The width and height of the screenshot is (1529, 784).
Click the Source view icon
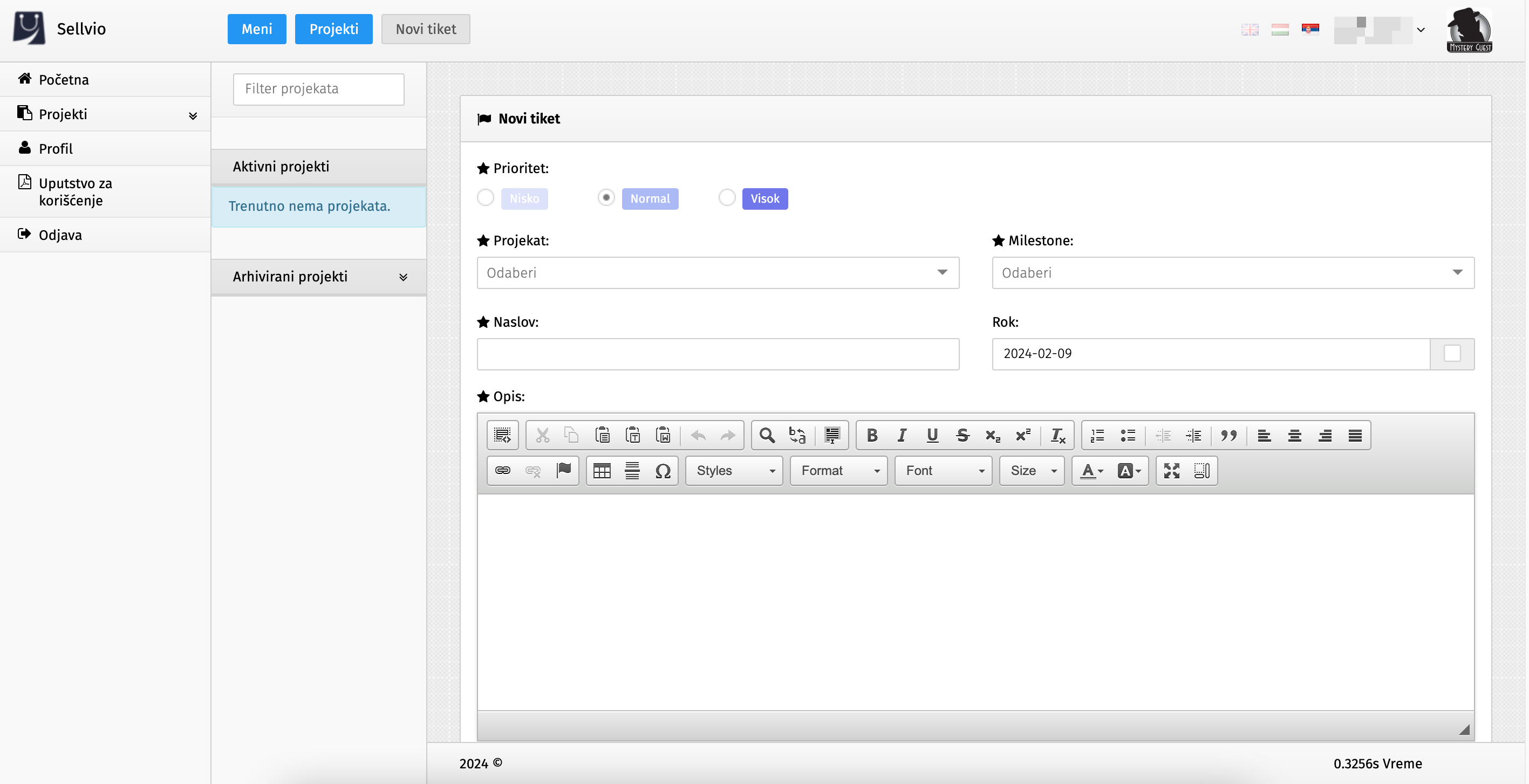503,435
